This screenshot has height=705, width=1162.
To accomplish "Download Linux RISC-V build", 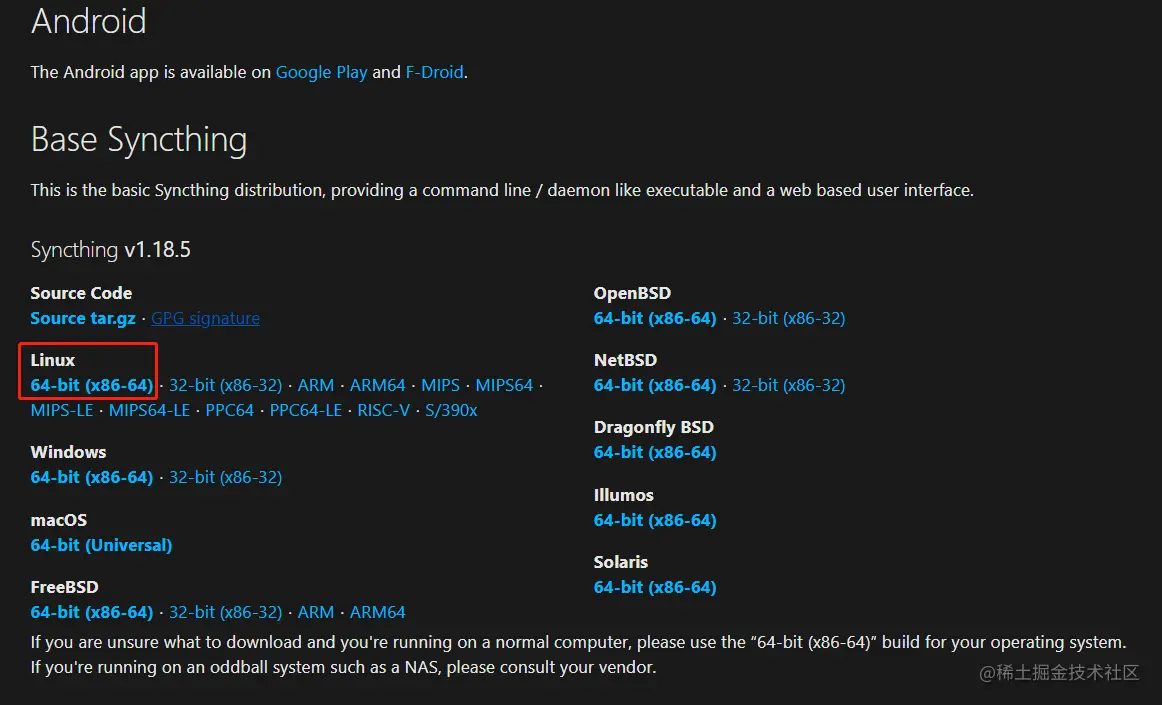I will 383,410.
